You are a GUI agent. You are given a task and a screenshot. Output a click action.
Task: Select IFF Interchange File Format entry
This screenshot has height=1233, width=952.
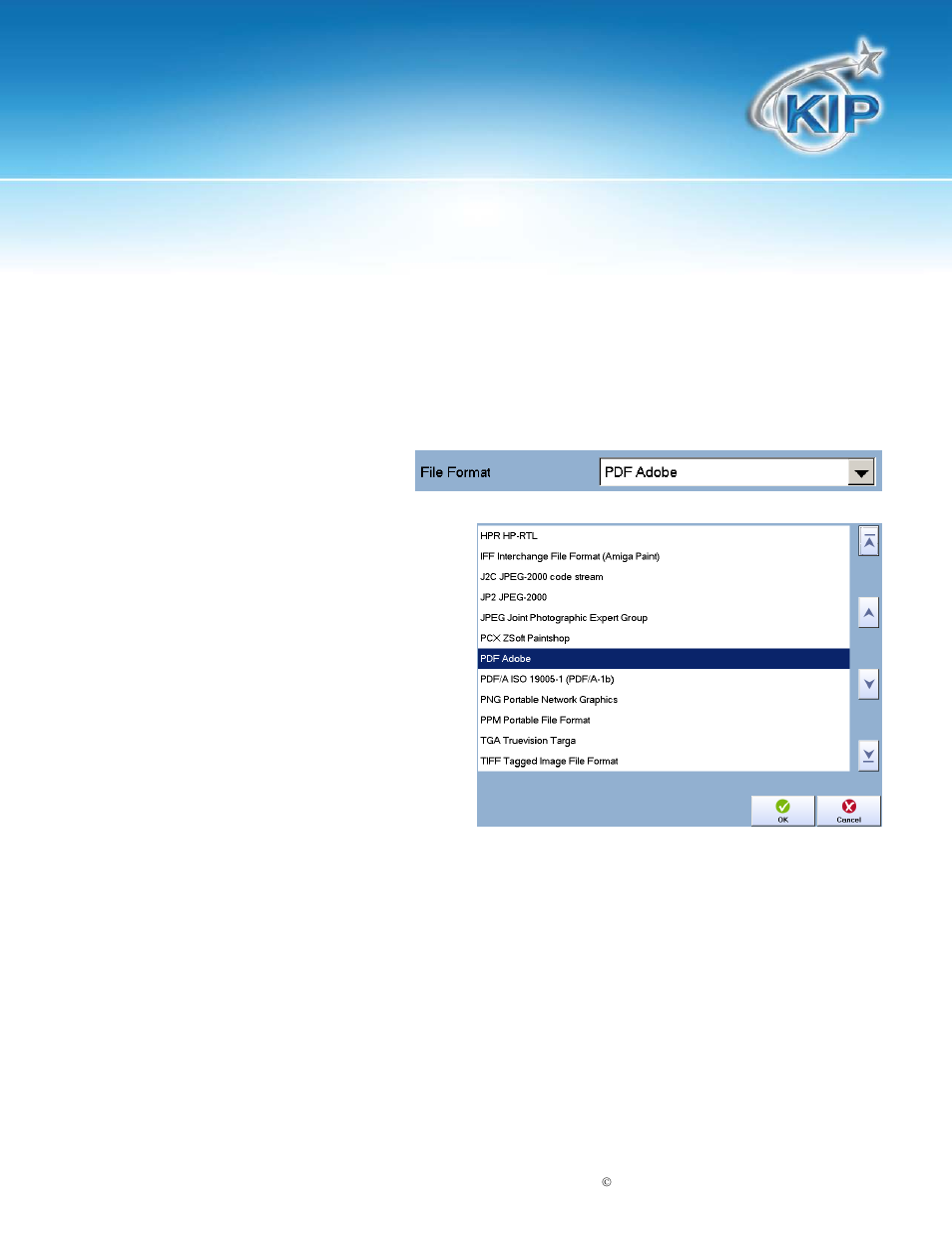664,556
